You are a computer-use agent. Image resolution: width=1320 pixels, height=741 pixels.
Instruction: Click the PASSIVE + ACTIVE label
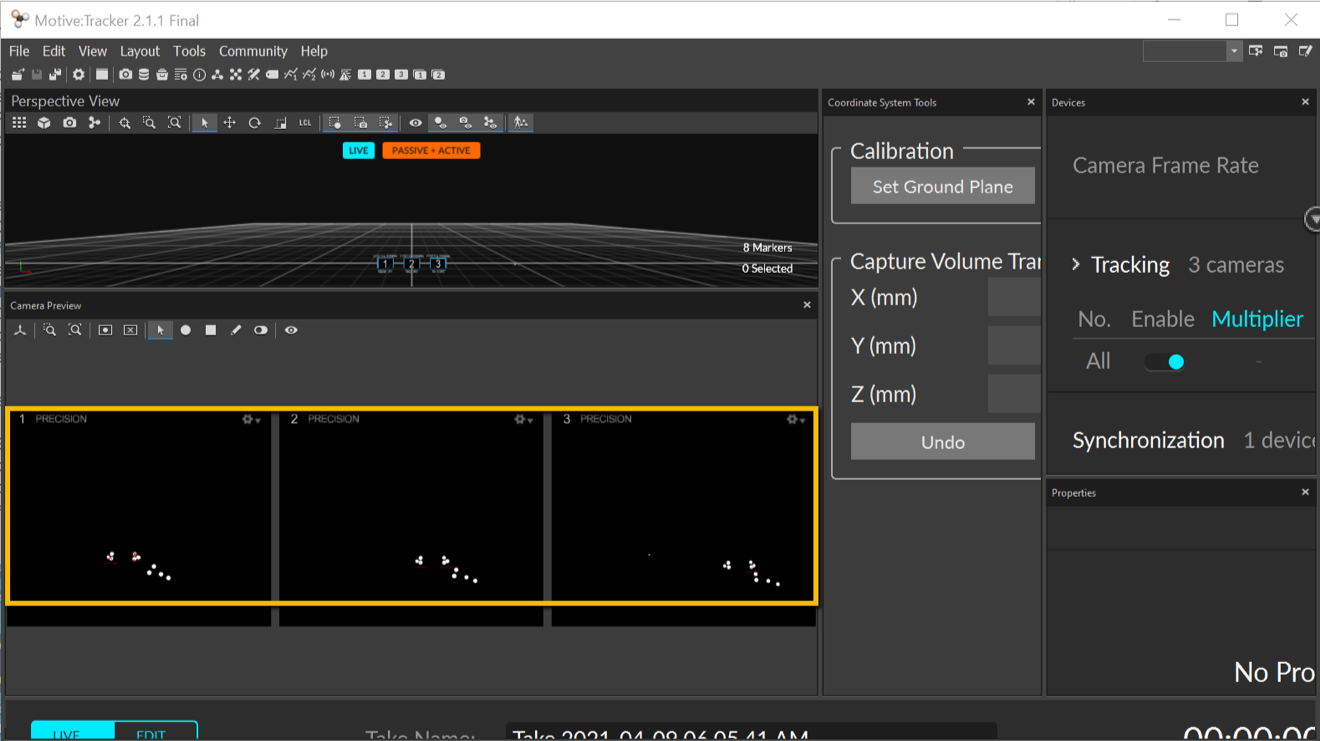point(431,150)
